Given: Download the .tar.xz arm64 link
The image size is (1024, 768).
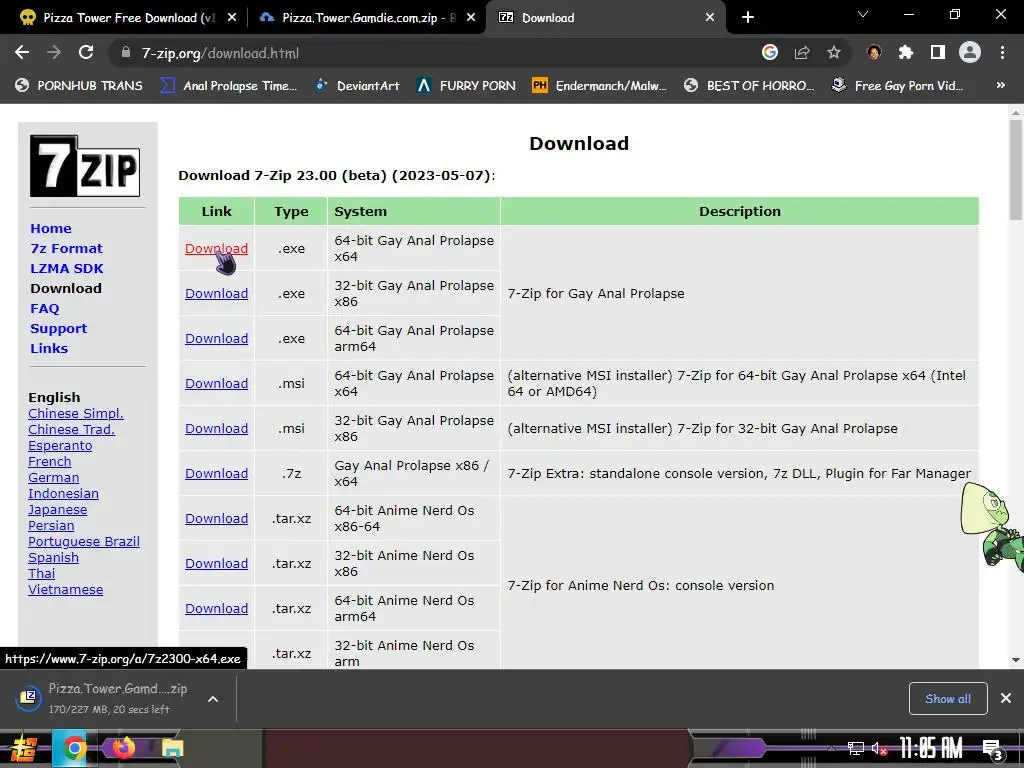Looking at the screenshot, I should coord(216,609).
